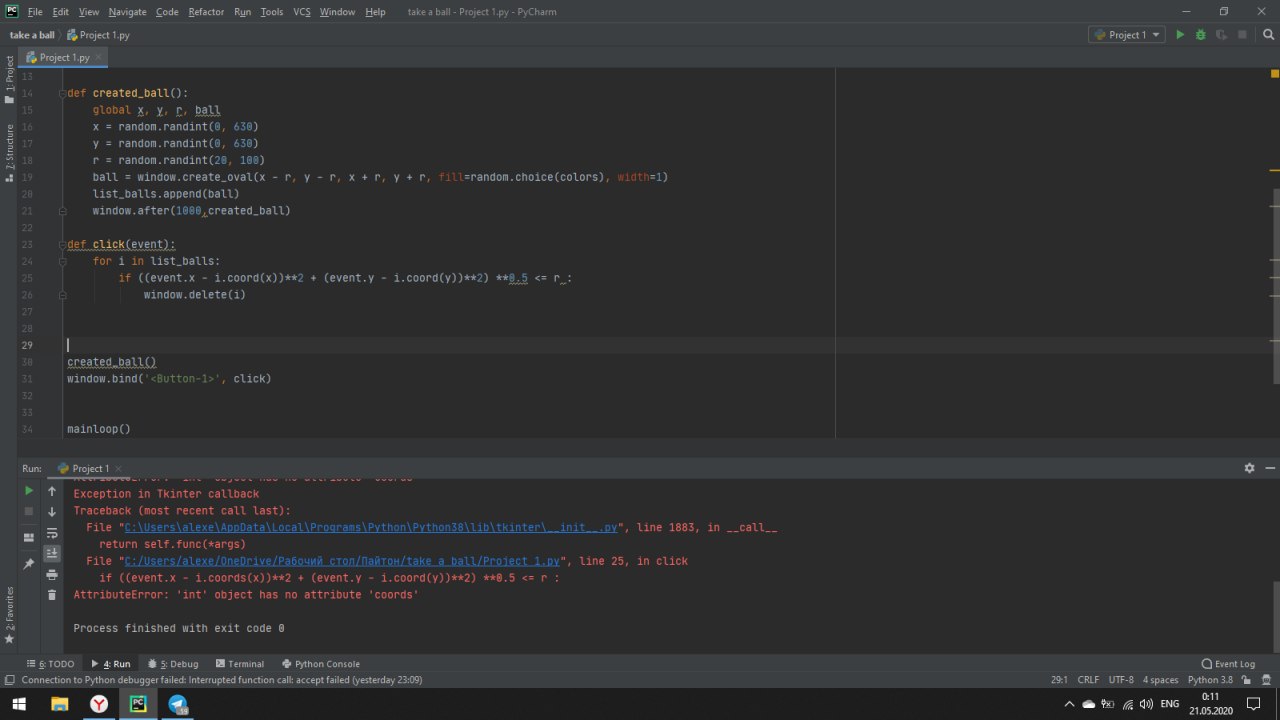
Task: Switch to the 5: Debug tool tab
Action: (x=173, y=663)
